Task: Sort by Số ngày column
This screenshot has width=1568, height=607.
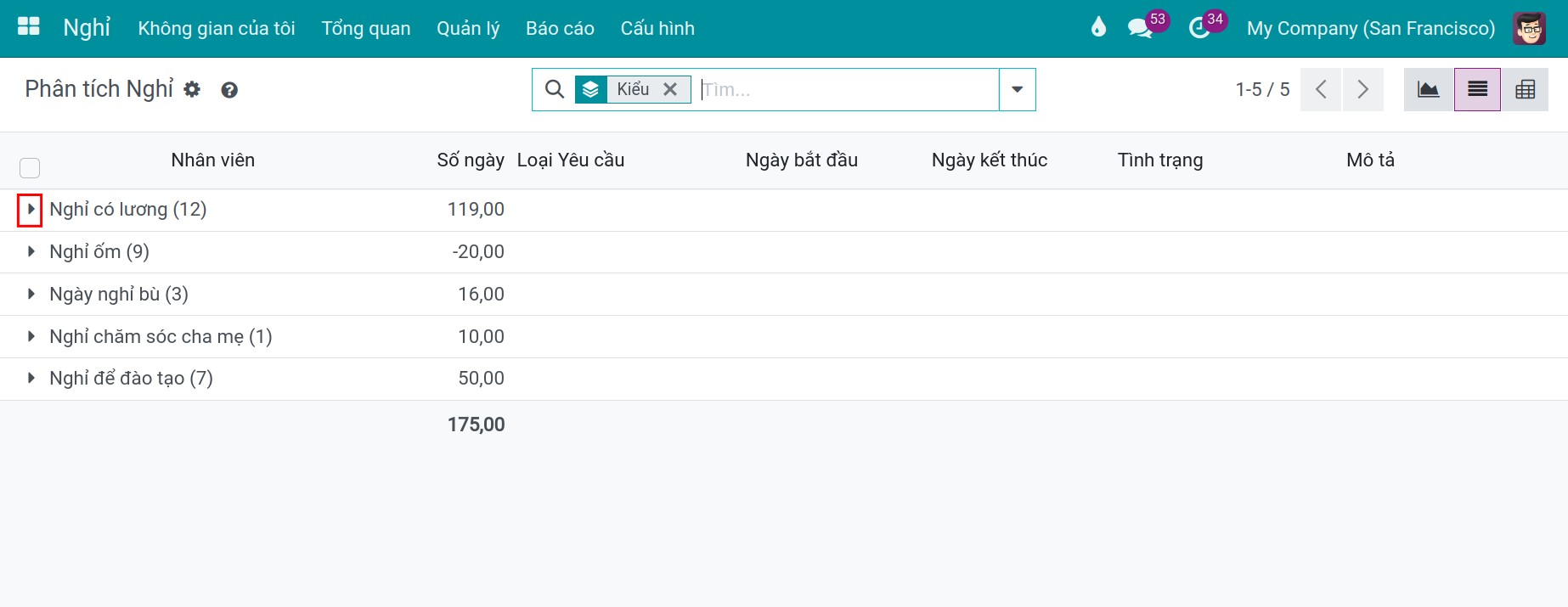Action: (x=471, y=160)
